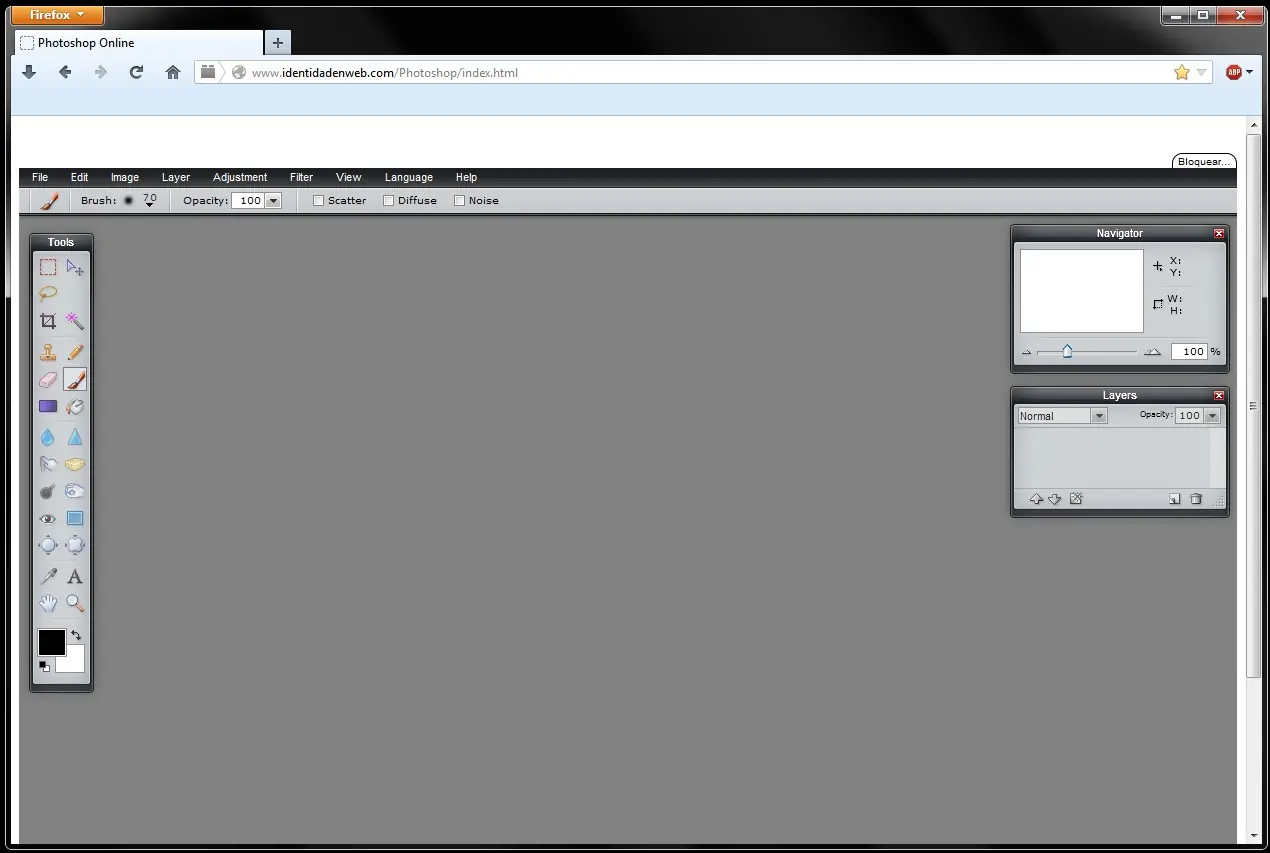1270x853 pixels.
Task: Click small mountains zoom-out icon in Navigator
Action: [1026, 352]
